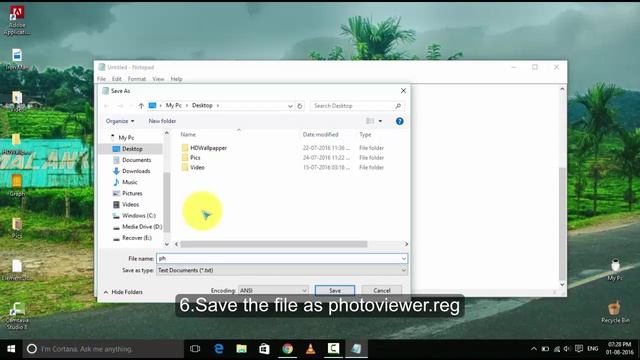Open Recycle Bin desktop icon
The height and width of the screenshot is (360, 640).
coord(615,312)
